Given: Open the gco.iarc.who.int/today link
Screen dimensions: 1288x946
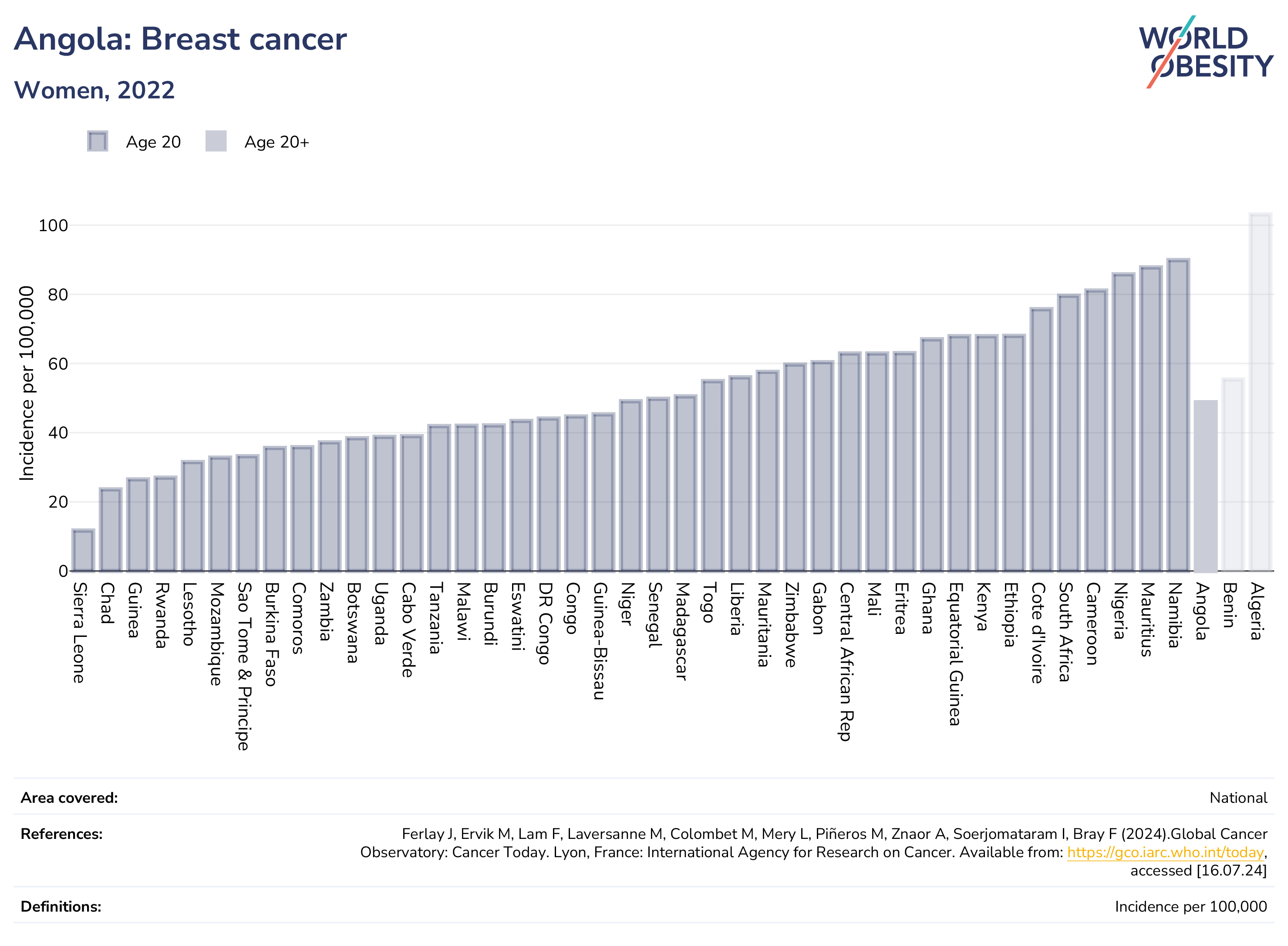Looking at the screenshot, I should coord(1165,852).
